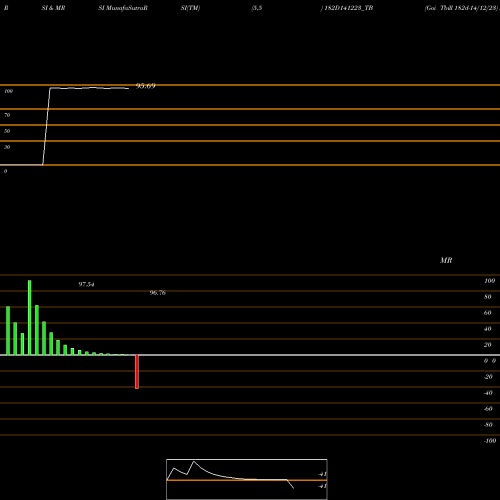Click the MR panel title
This screenshot has height=500, width=500.
[x=446, y=260]
